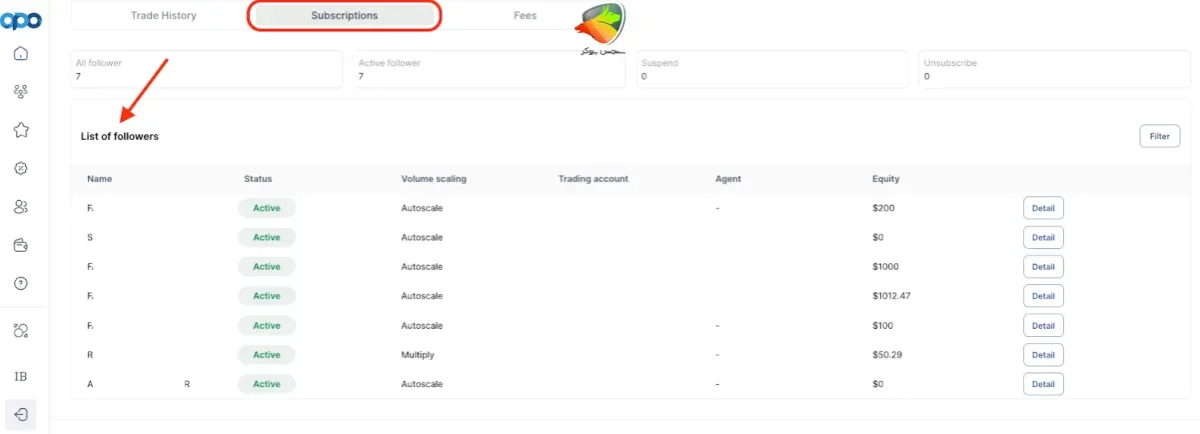Viewport: 1200px width, 434px height.
Task: Click the Active badge in the $200 row
Action: coord(267,208)
